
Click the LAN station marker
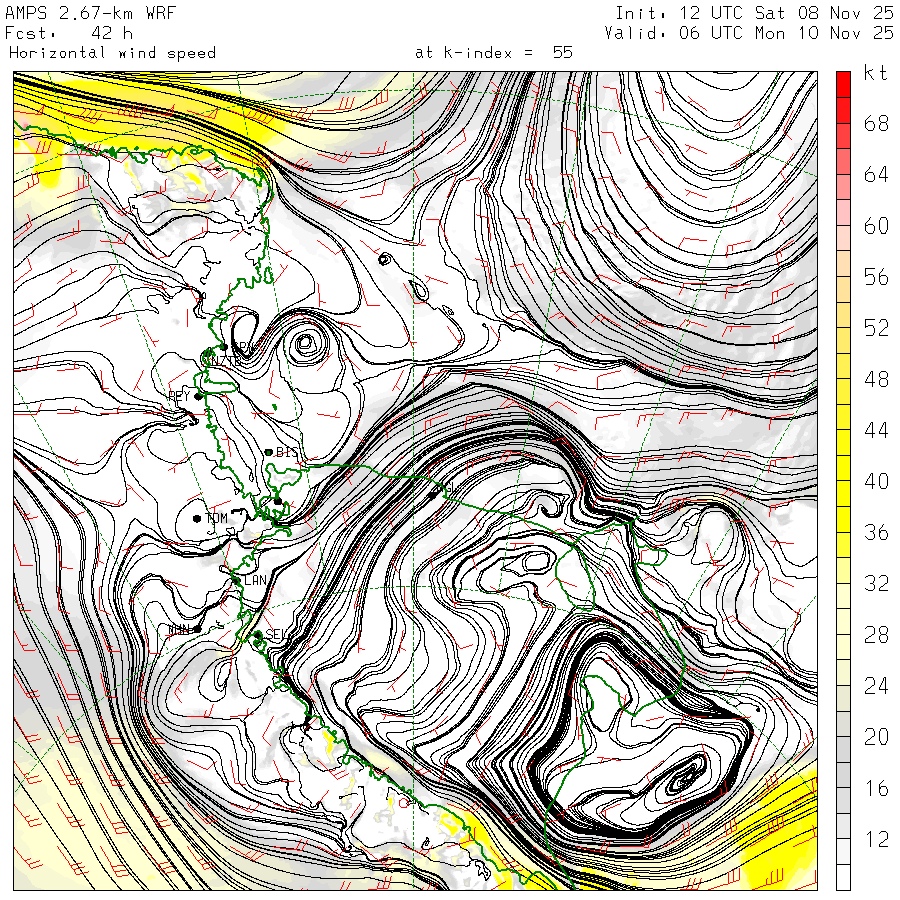pyautogui.click(x=236, y=580)
